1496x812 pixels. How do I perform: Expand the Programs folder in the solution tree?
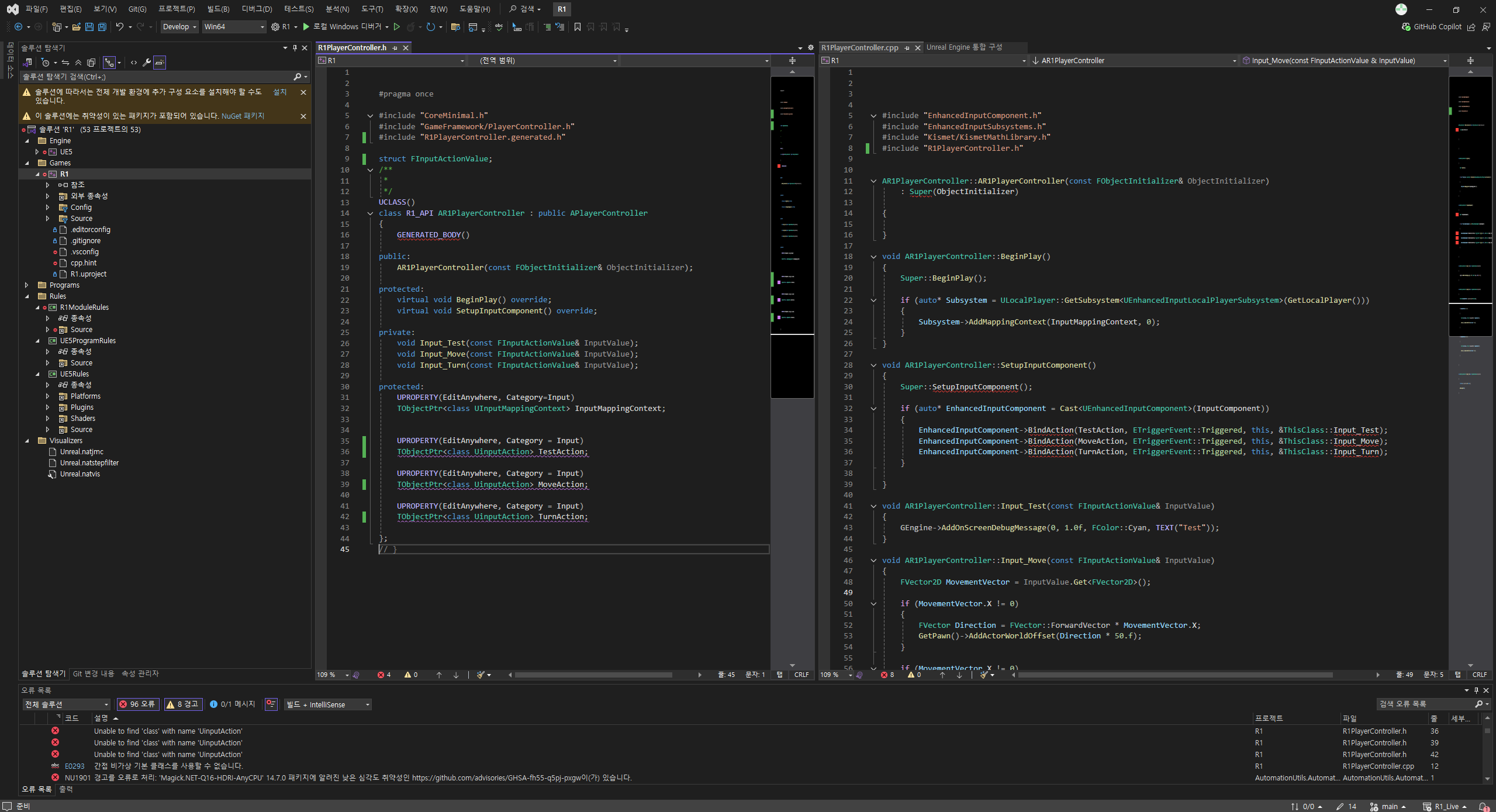26,285
